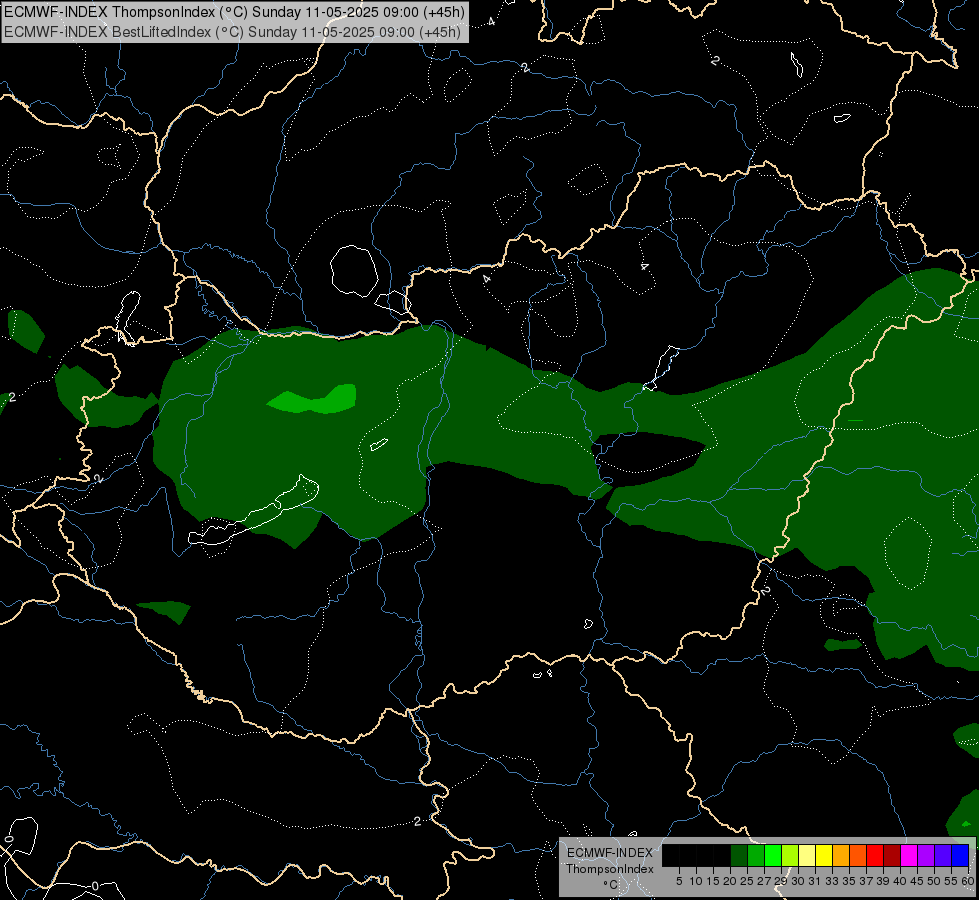979x900 pixels.
Task: Click the blue 55–60 legend swatch
Action: pos(960,855)
